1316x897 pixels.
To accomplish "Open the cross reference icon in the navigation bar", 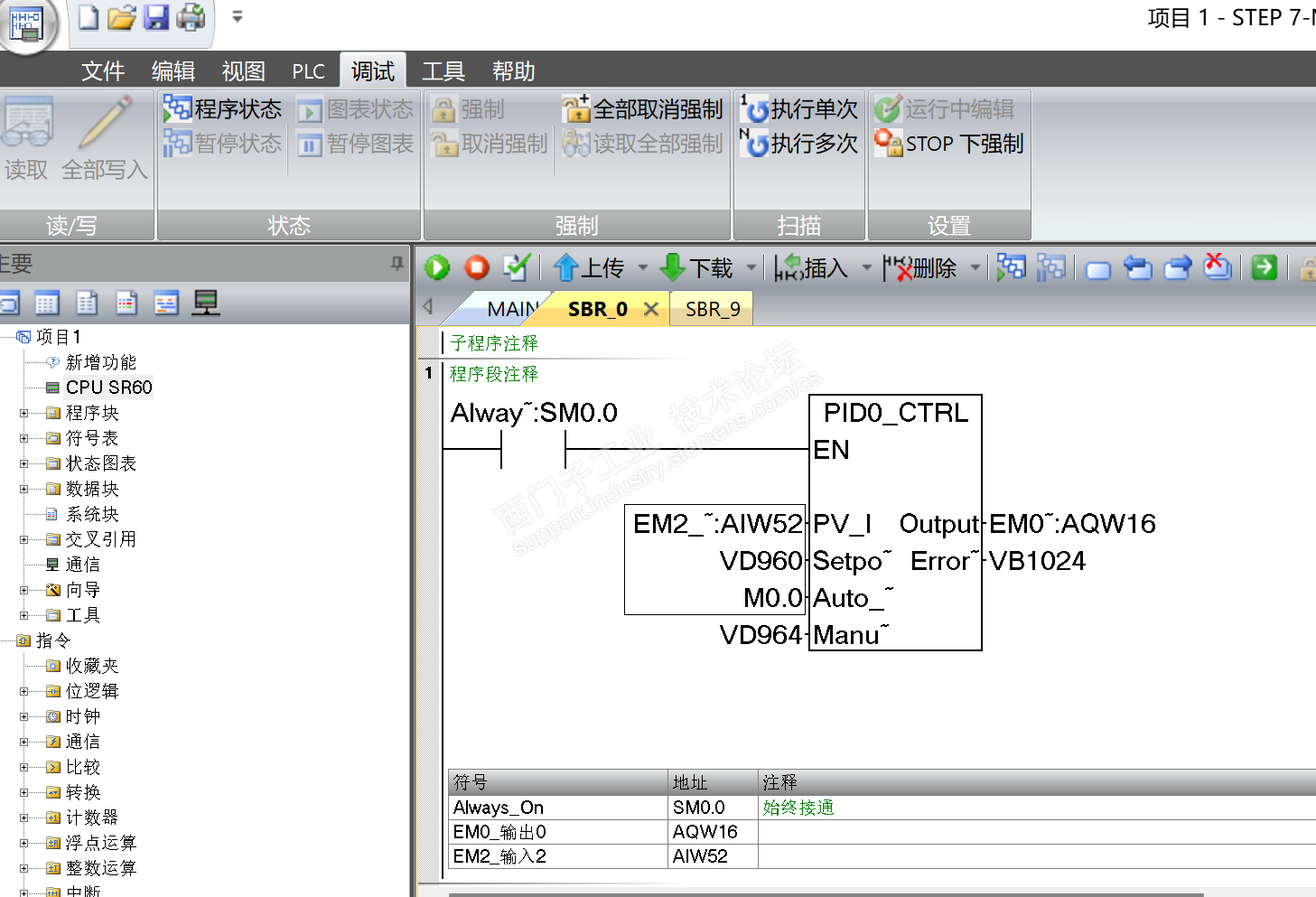I will pos(166,304).
